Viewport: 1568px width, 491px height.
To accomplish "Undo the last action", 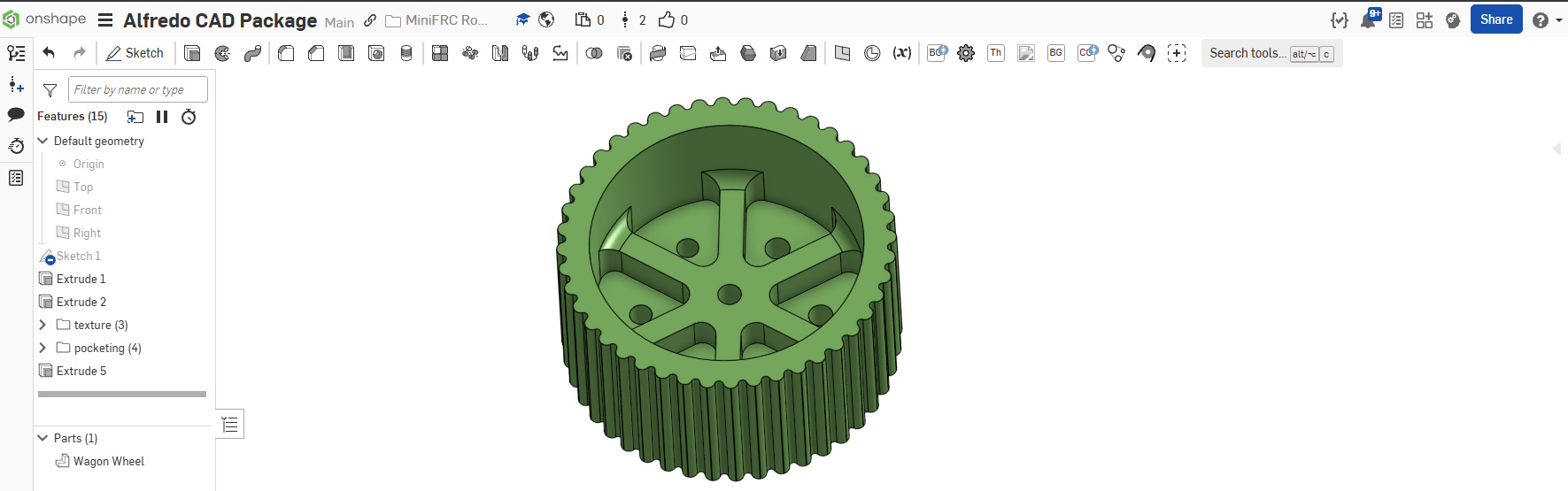I will click(49, 53).
